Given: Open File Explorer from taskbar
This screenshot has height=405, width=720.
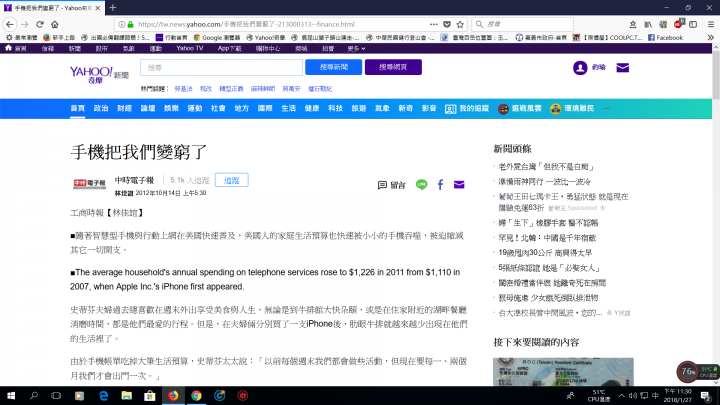Looking at the screenshot, I should point(126,395).
